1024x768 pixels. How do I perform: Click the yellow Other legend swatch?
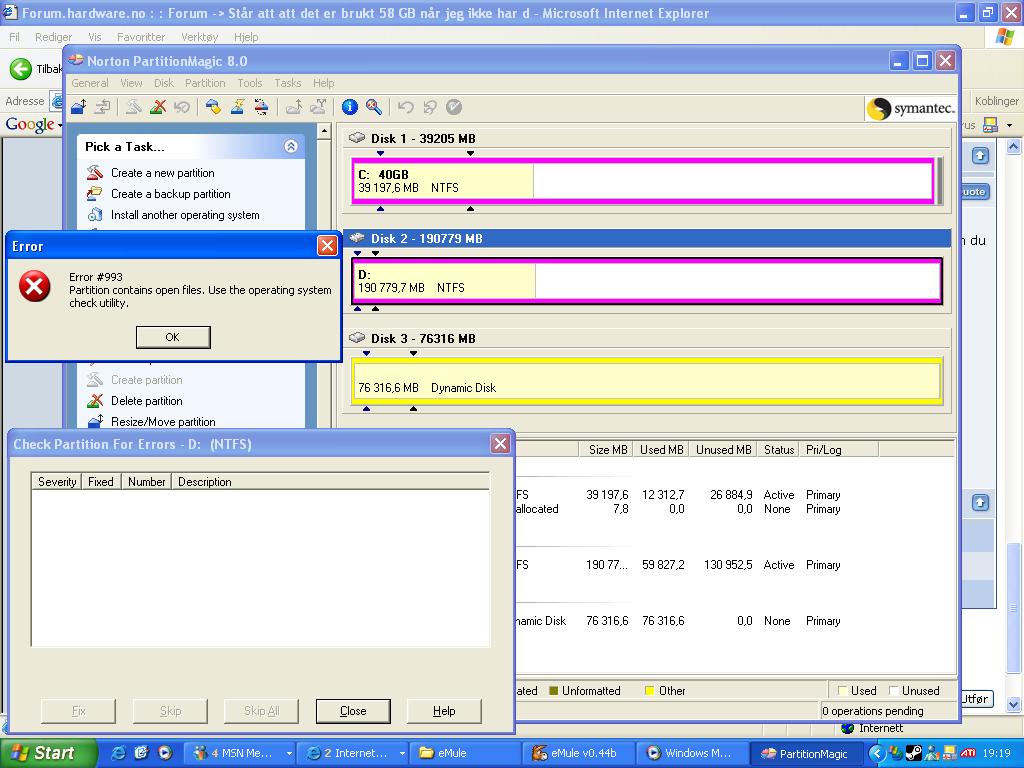tap(649, 690)
